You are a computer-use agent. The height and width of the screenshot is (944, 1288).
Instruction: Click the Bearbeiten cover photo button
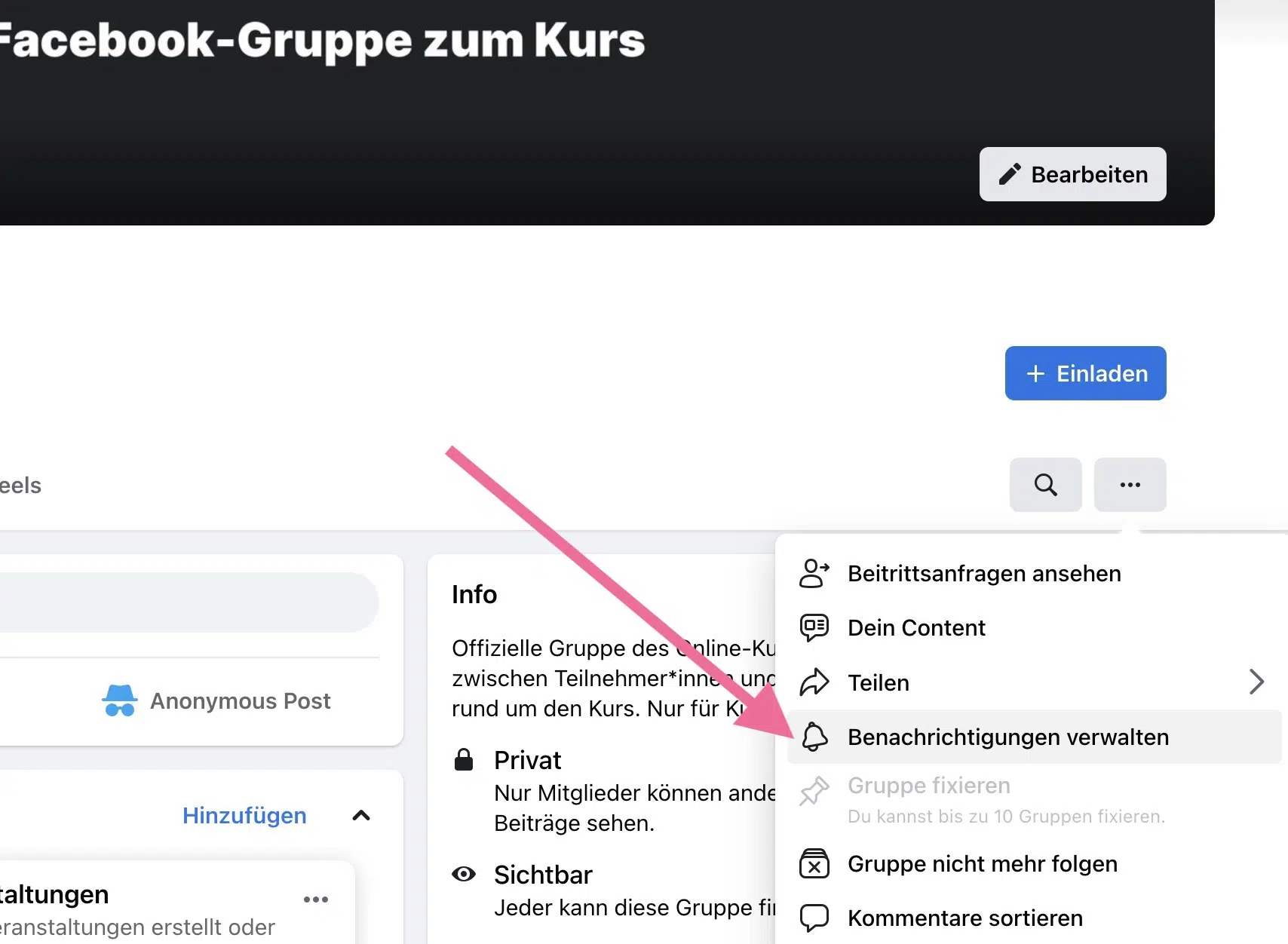click(1072, 174)
